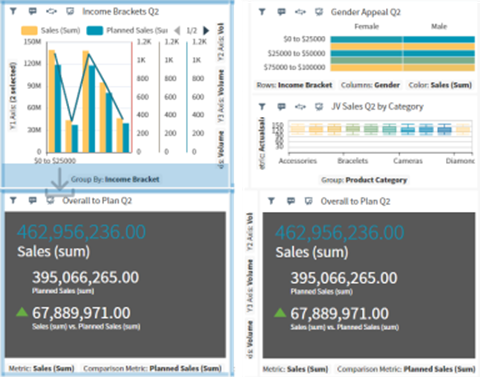Click monitor icon on JV Sales Q2 by Category
Viewport: 480px width, 377px height.
[319, 107]
